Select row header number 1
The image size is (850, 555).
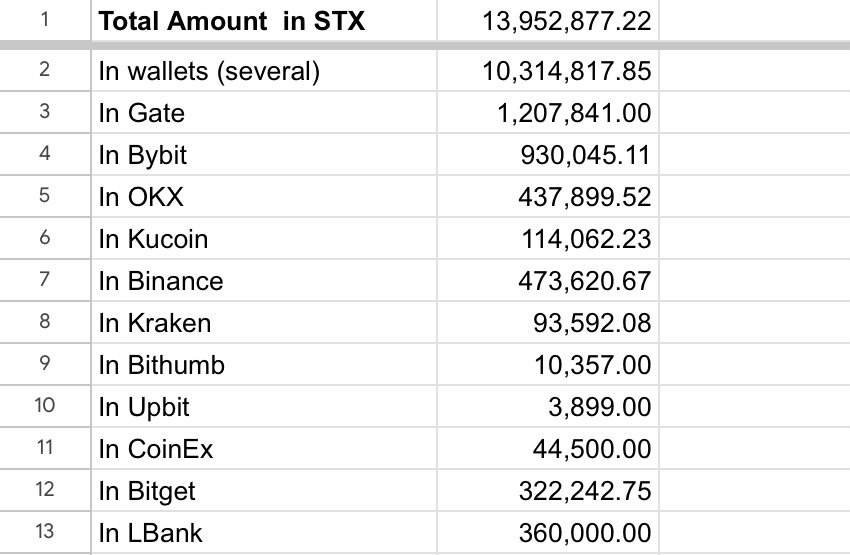pyautogui.click(x=45, y=21)
